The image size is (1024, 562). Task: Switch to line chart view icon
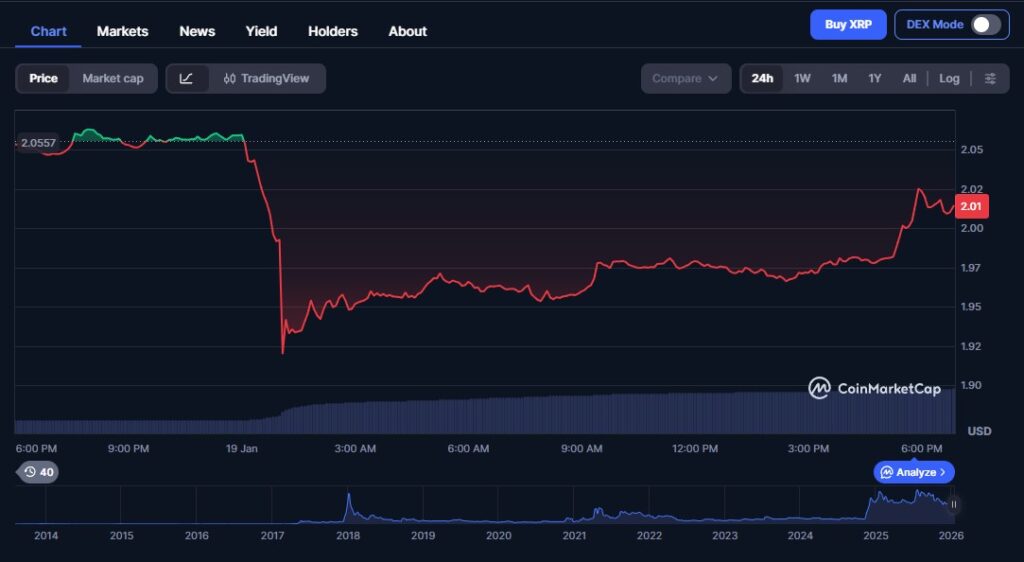pos(187,78)
